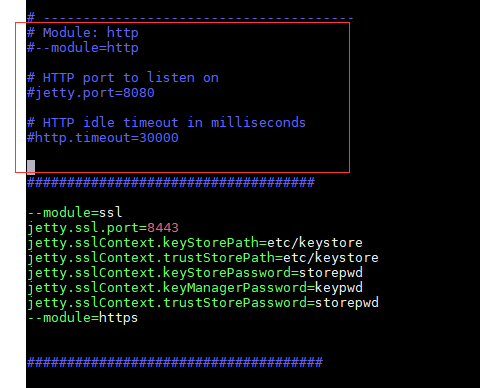
Task: Click the hash separator row below the cursor
Action: point(171,182)
